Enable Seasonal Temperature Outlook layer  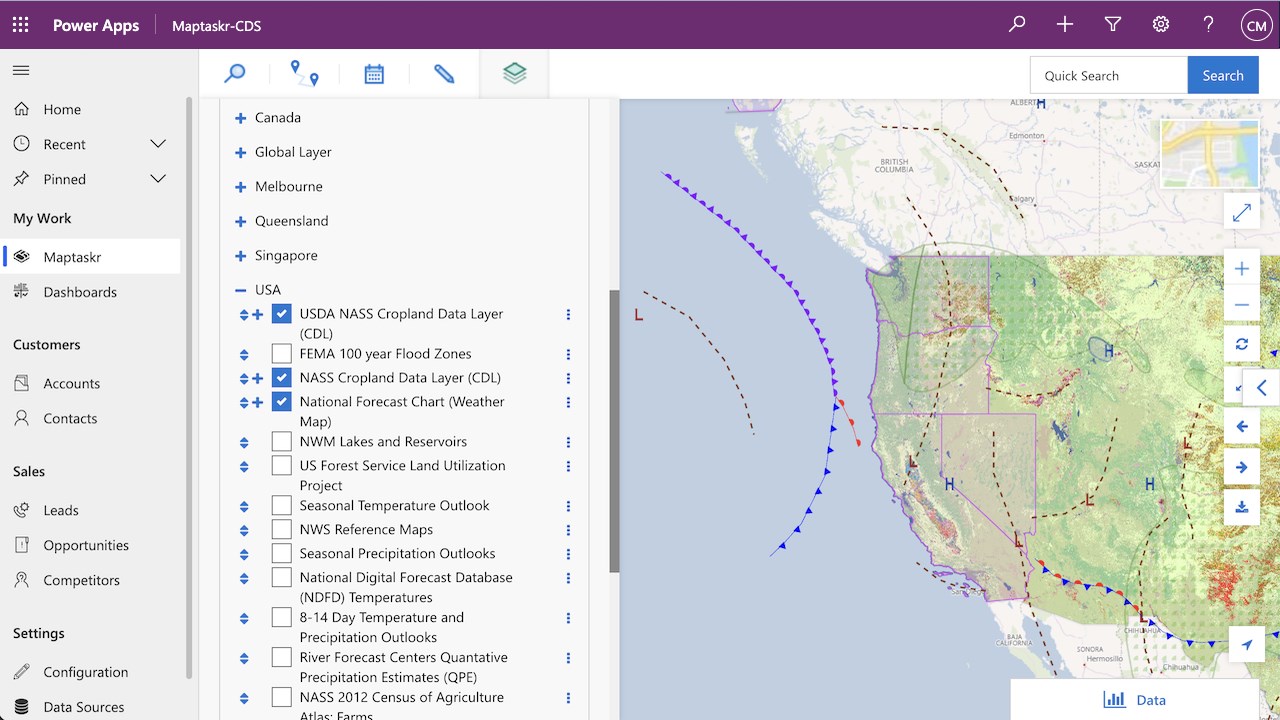pyautogui.click(x=281, y=506)
